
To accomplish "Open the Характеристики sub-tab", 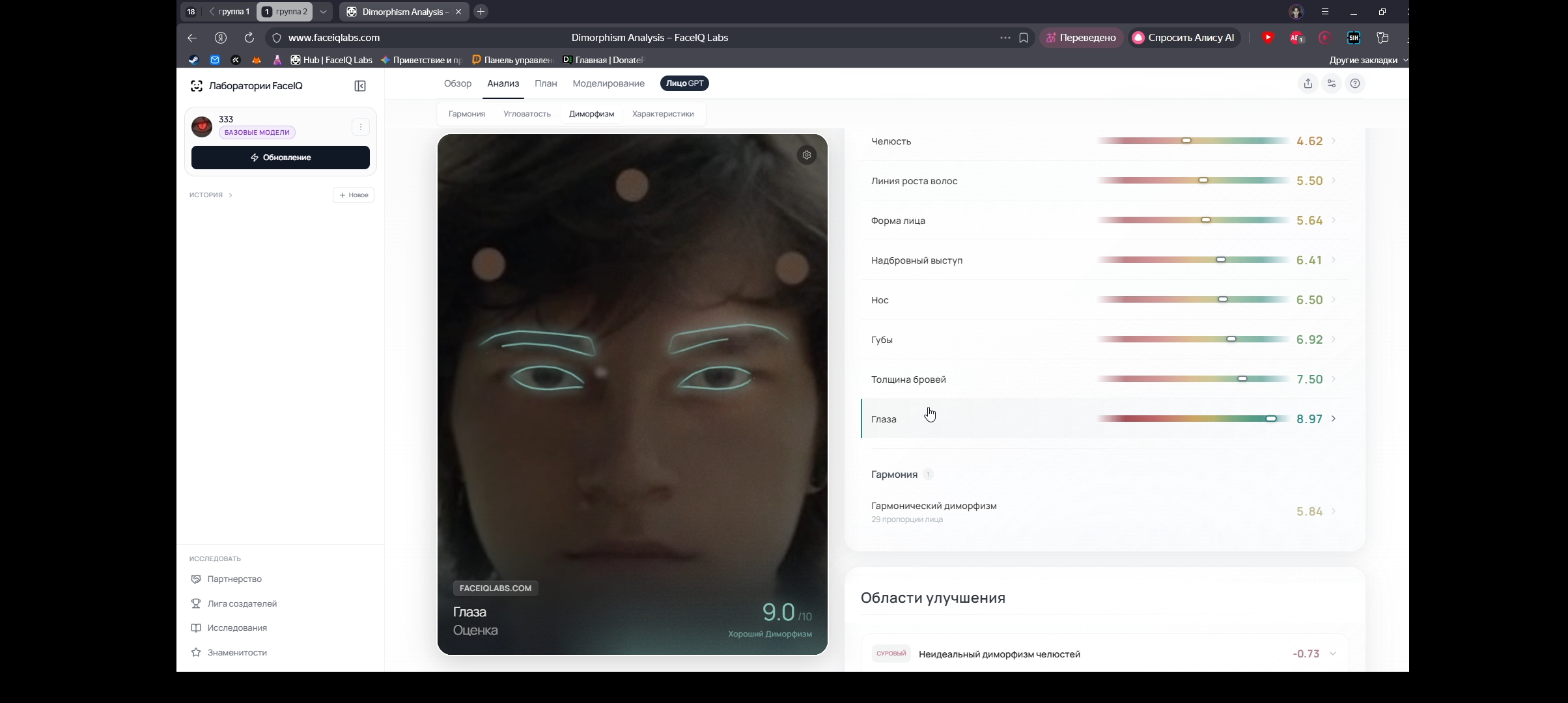I will [x=663, y=114].
